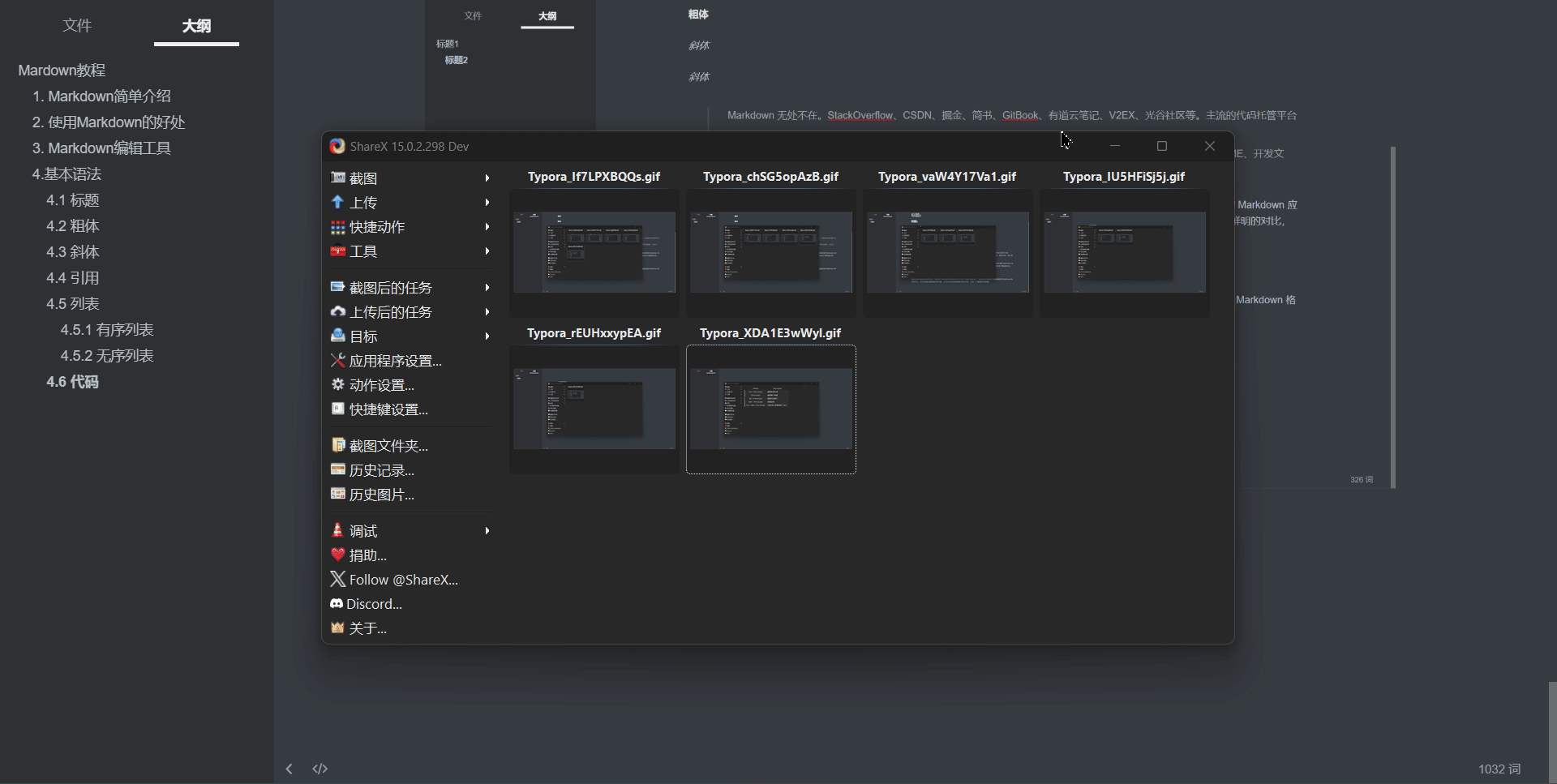Toggle Typora source code mode icon
The image size is (1557, 784).
coord(320,769)
